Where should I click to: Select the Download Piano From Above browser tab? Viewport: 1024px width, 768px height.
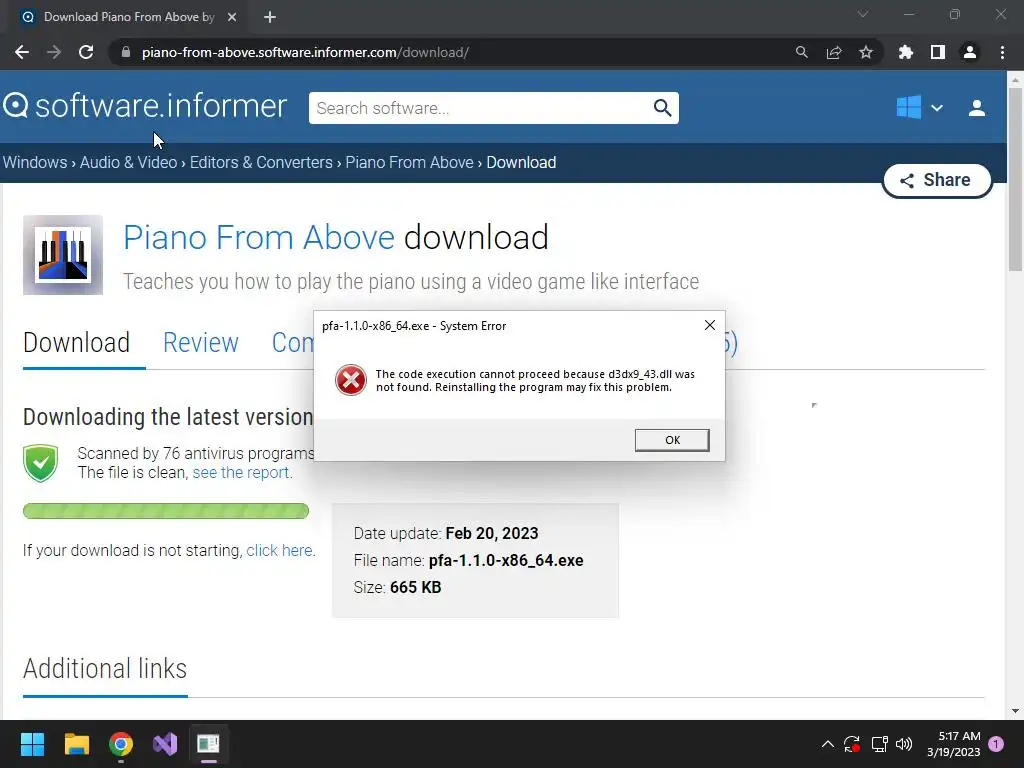pyautogui.click(x=129, y=17)
